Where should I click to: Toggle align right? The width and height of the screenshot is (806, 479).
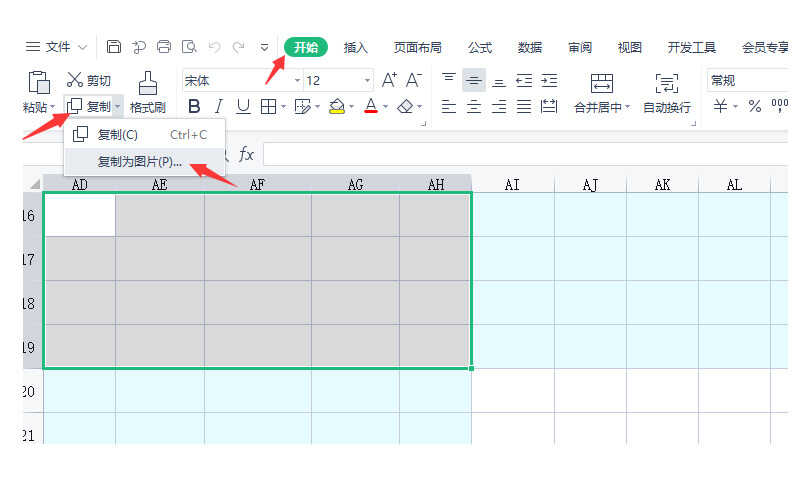499,106
